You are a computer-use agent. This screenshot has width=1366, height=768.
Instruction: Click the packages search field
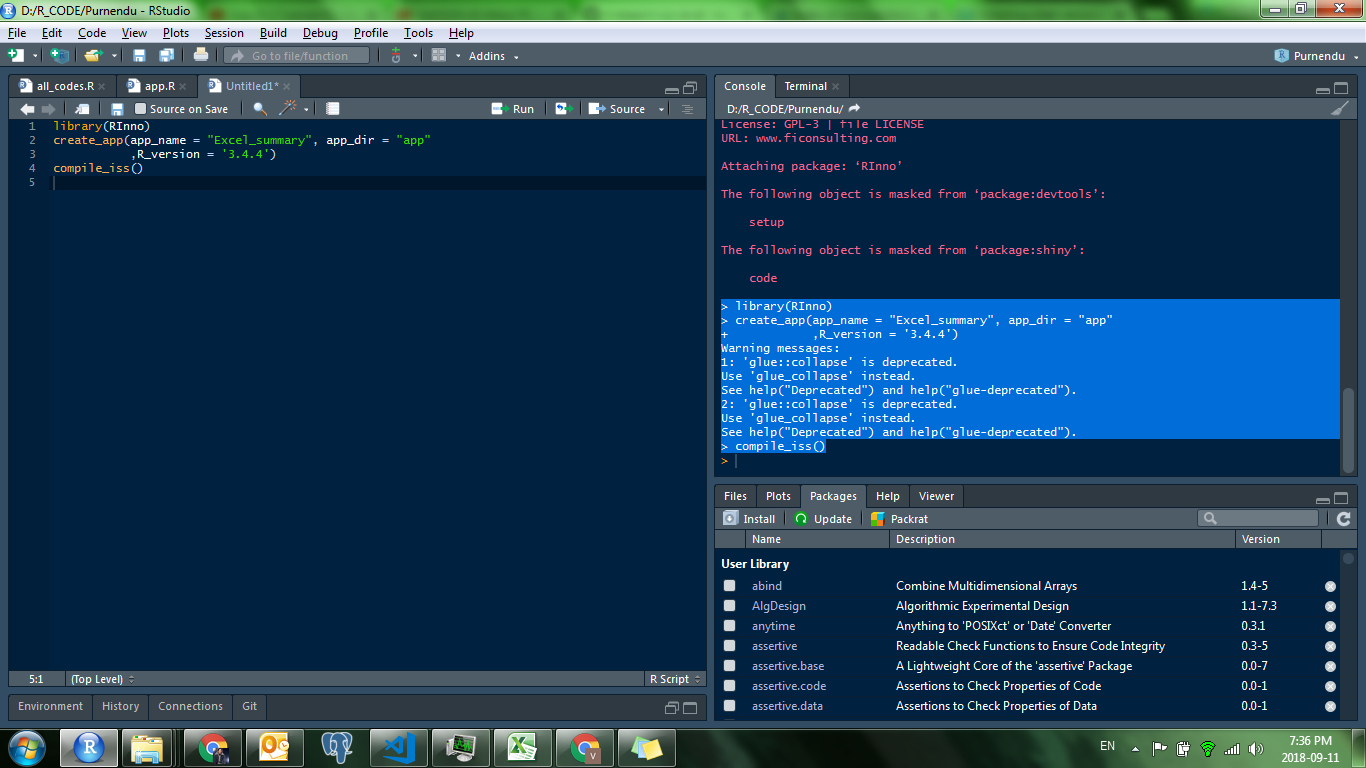[x=1258, y=518]
